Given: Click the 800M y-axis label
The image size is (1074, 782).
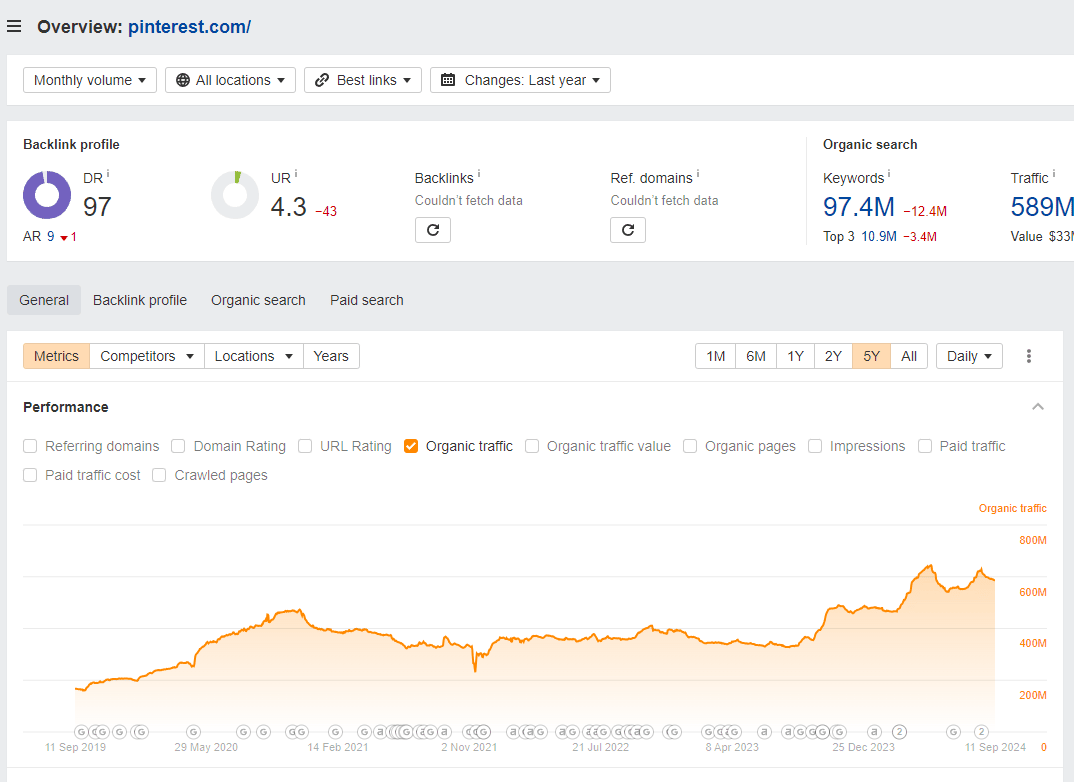Looking at the screenshot, I should [1033, 540].
